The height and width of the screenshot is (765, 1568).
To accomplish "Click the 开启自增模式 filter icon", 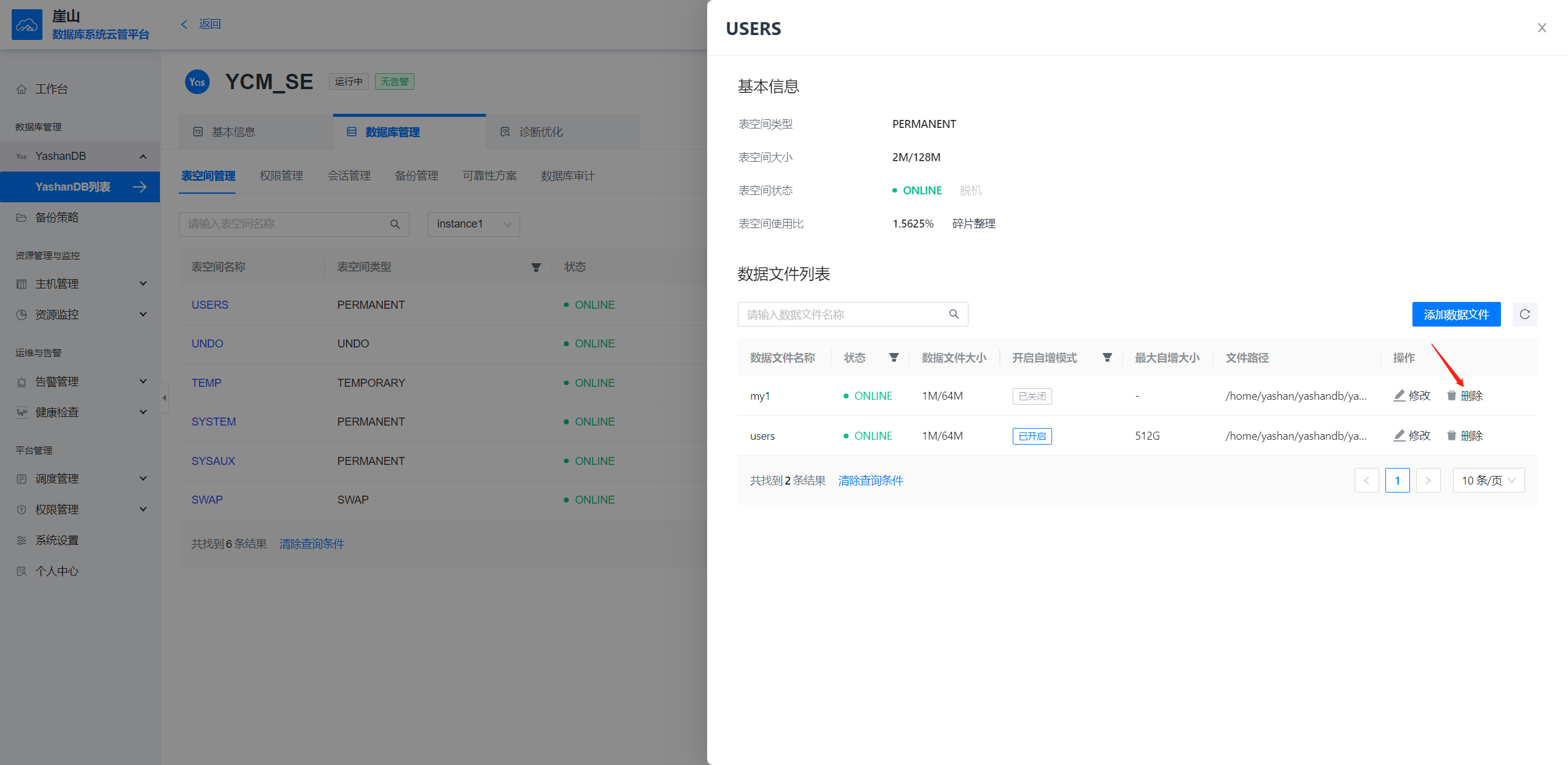I will coord(1107,357).
